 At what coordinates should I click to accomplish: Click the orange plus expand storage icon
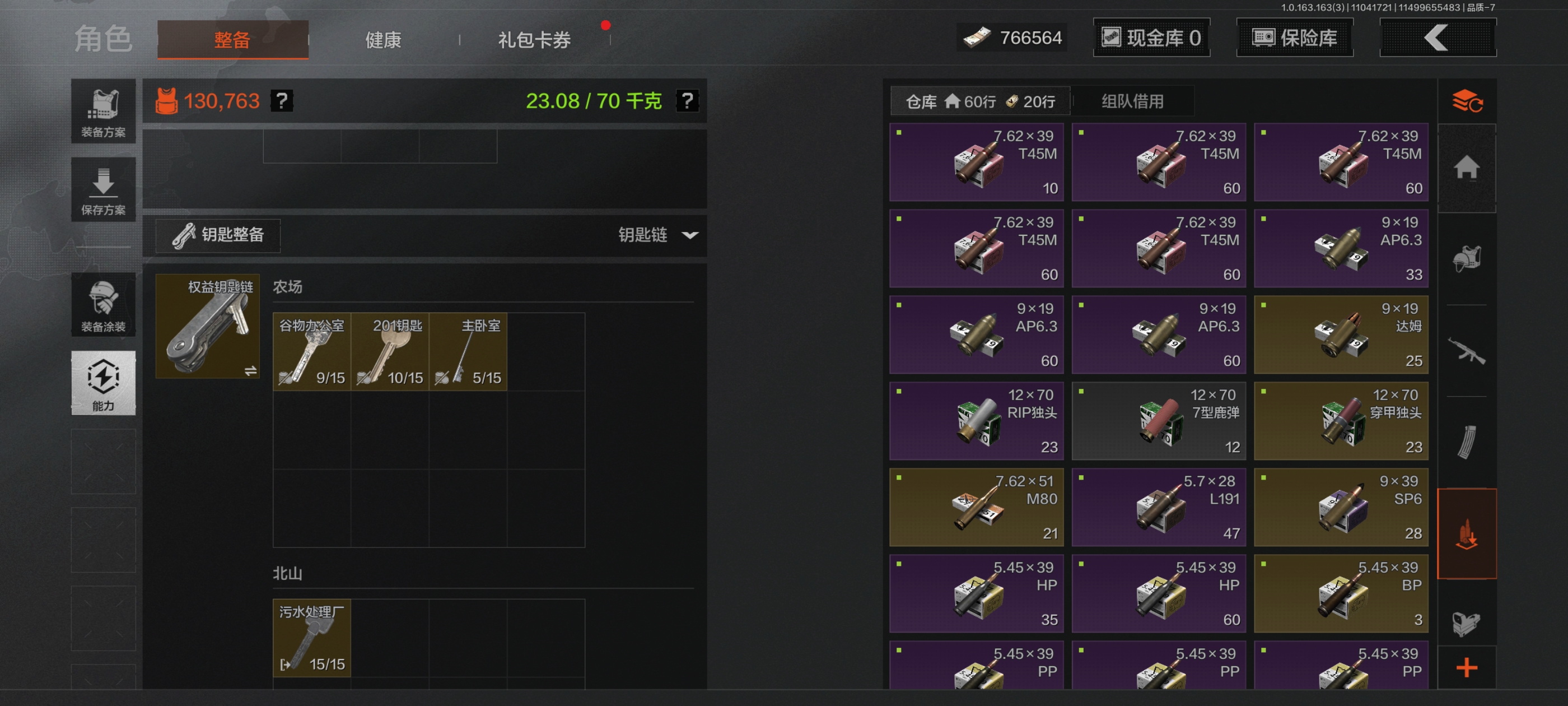[1466, 668]
